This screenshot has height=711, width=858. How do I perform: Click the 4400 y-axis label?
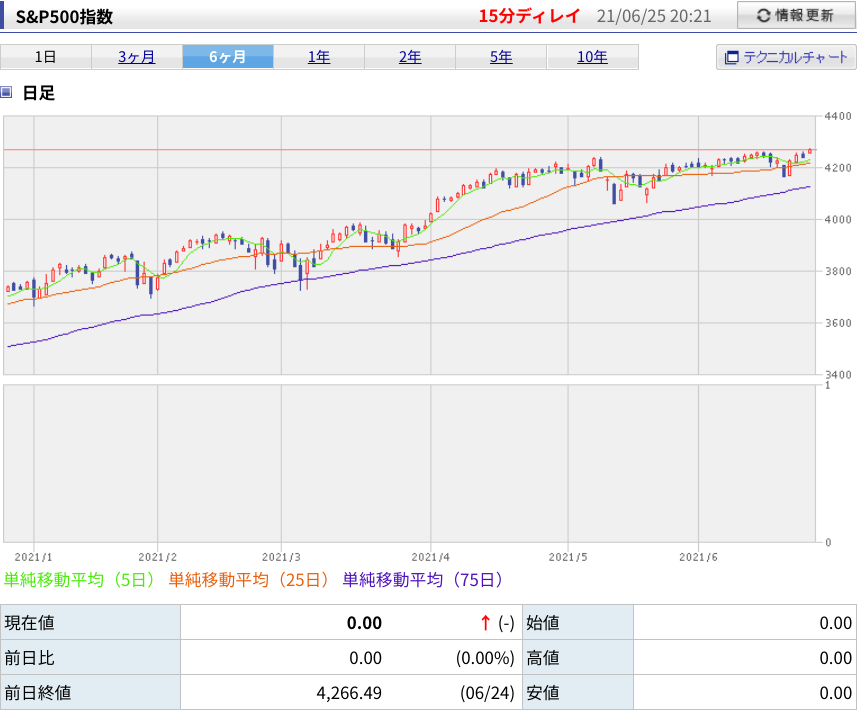click(x=838, y=116)
